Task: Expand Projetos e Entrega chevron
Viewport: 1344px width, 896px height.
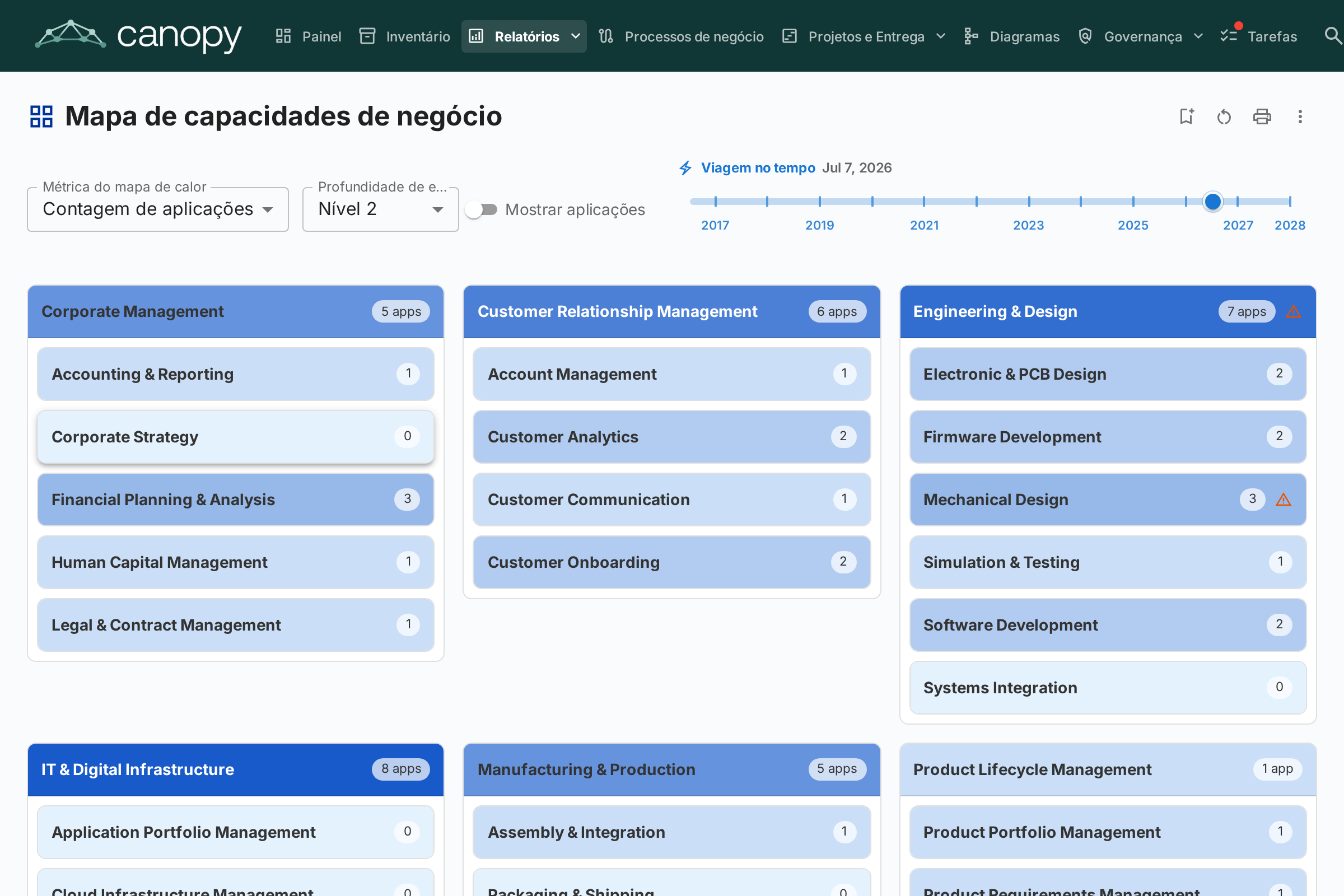Action: click(x=941, y=36)
